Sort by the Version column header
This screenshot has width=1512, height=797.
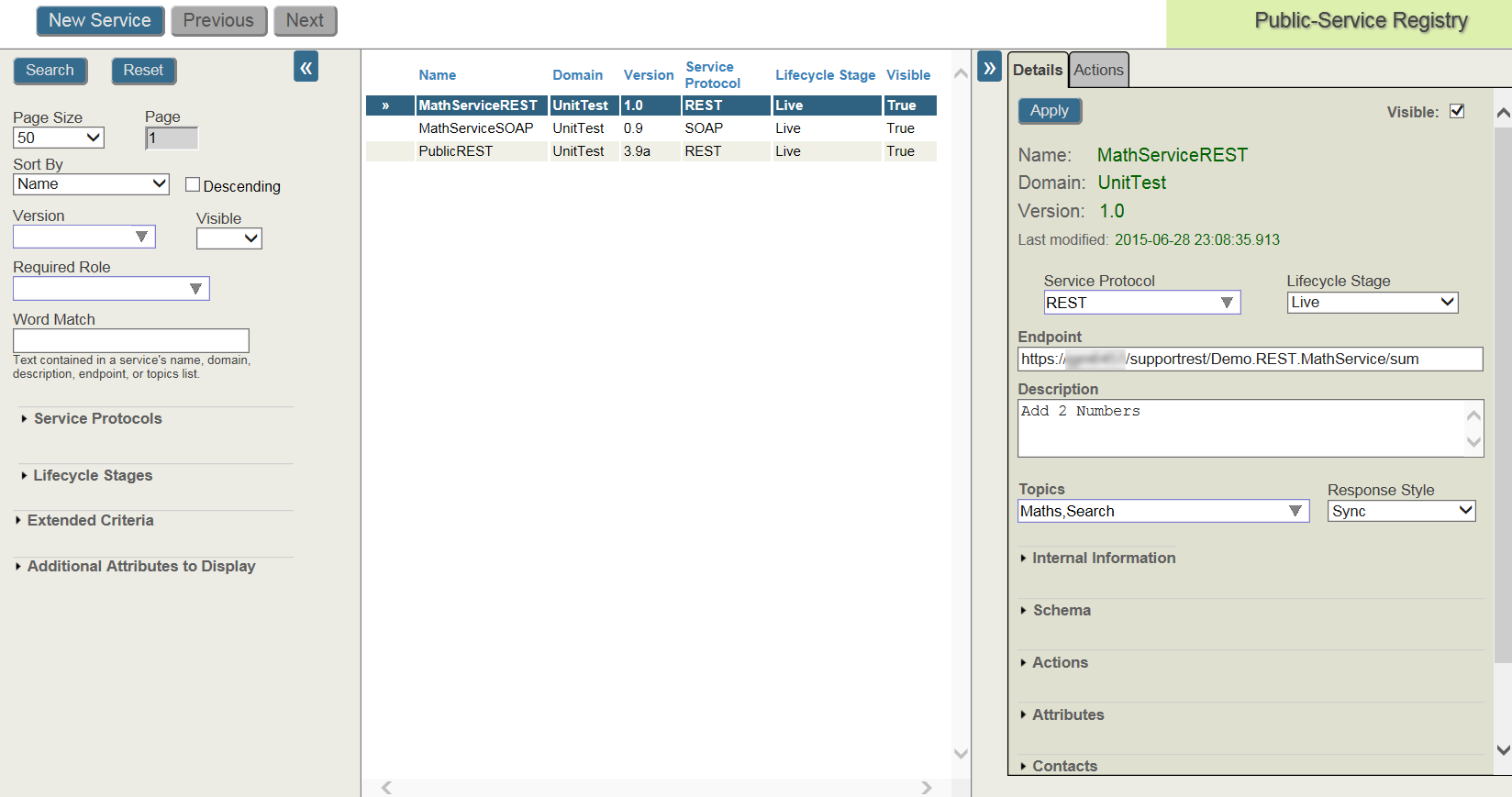coord(649,75)
